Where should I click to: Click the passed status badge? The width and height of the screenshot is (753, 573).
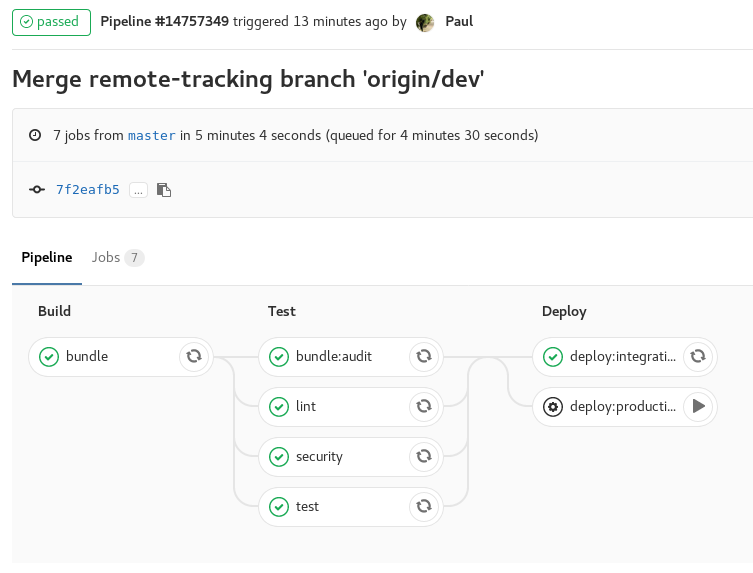point(51,22)
